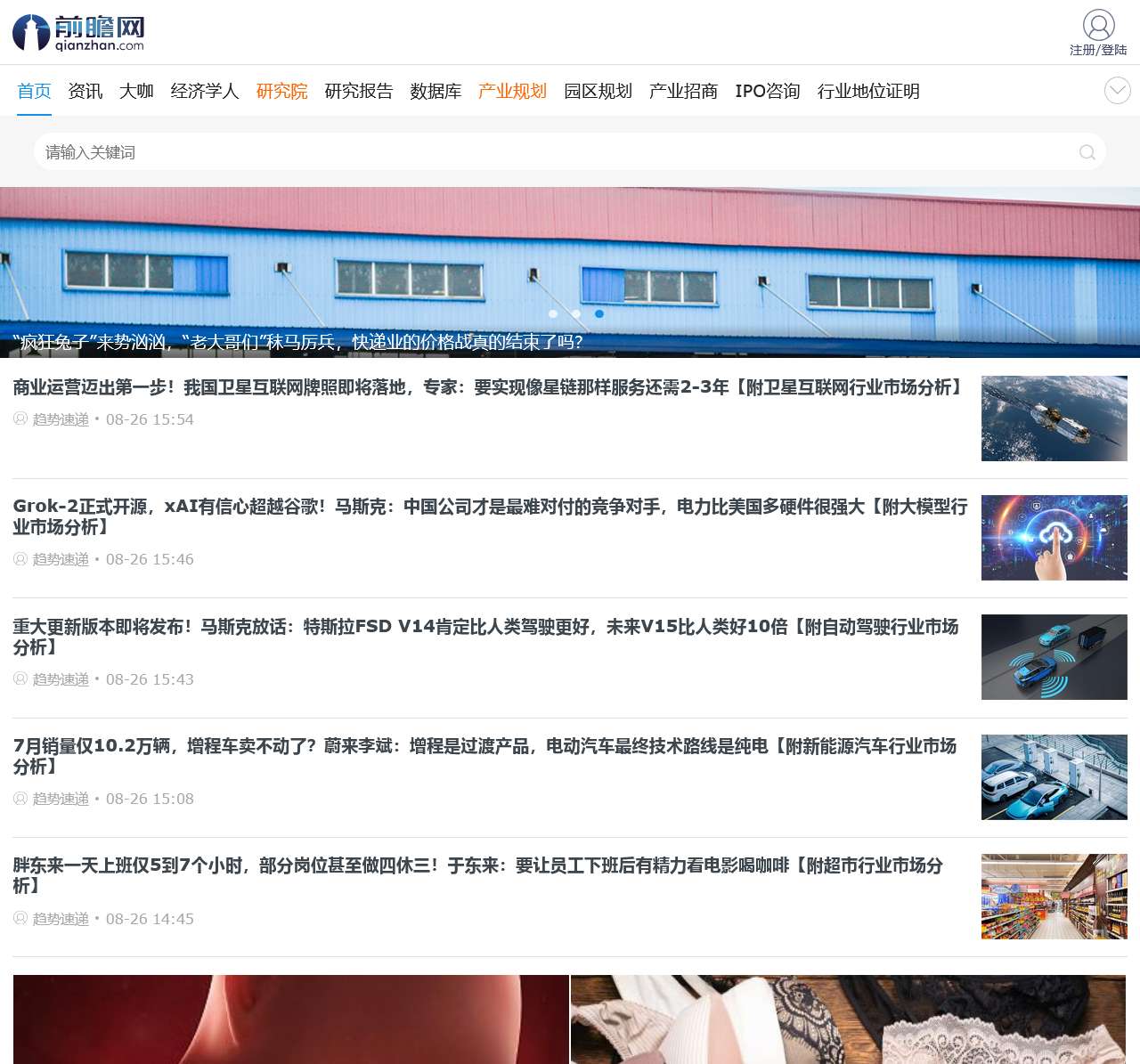
Task: Open the 产业招商 menu item
Action: tap(683, 91)
